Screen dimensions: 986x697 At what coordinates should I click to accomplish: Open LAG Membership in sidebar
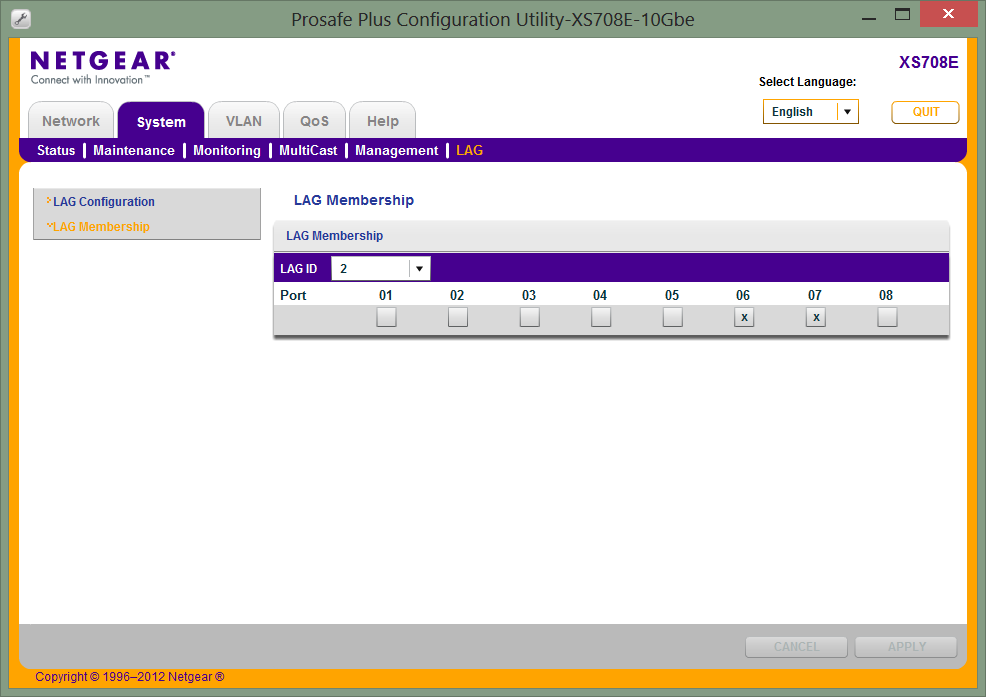pos(101,226)
